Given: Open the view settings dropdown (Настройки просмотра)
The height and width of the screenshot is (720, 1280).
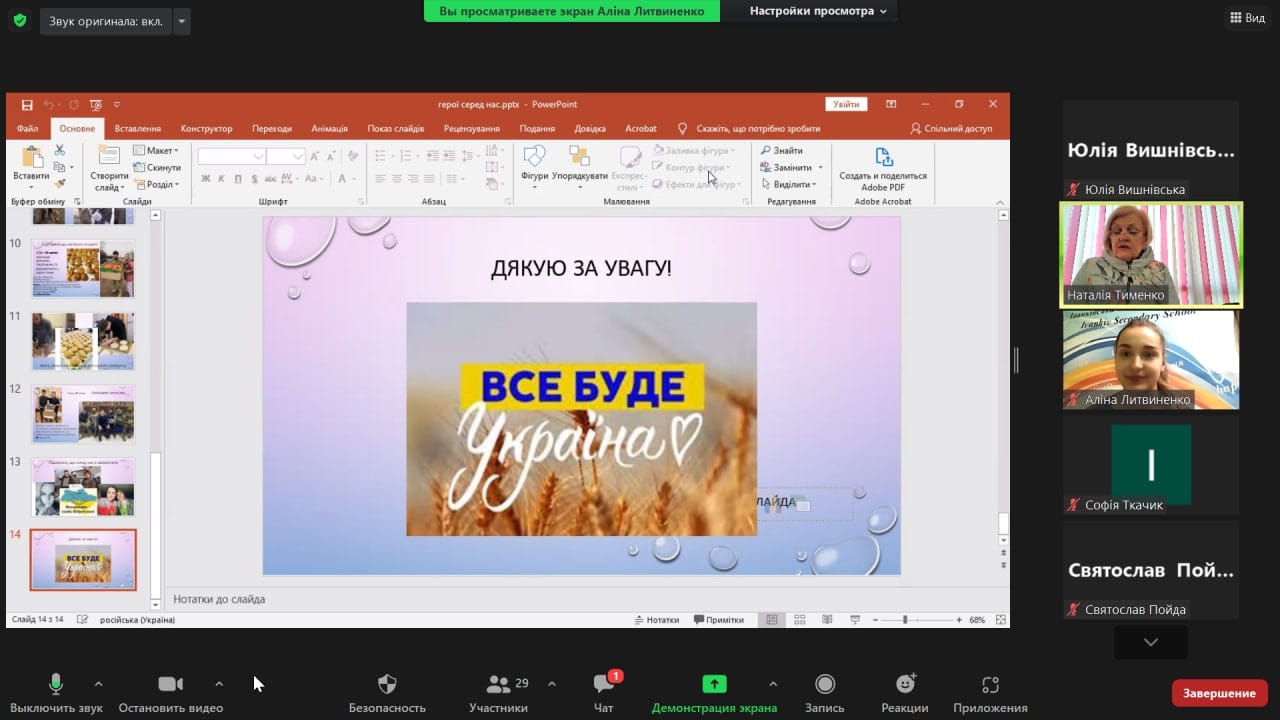Looking at the screenshot, I should pos(818,11).
